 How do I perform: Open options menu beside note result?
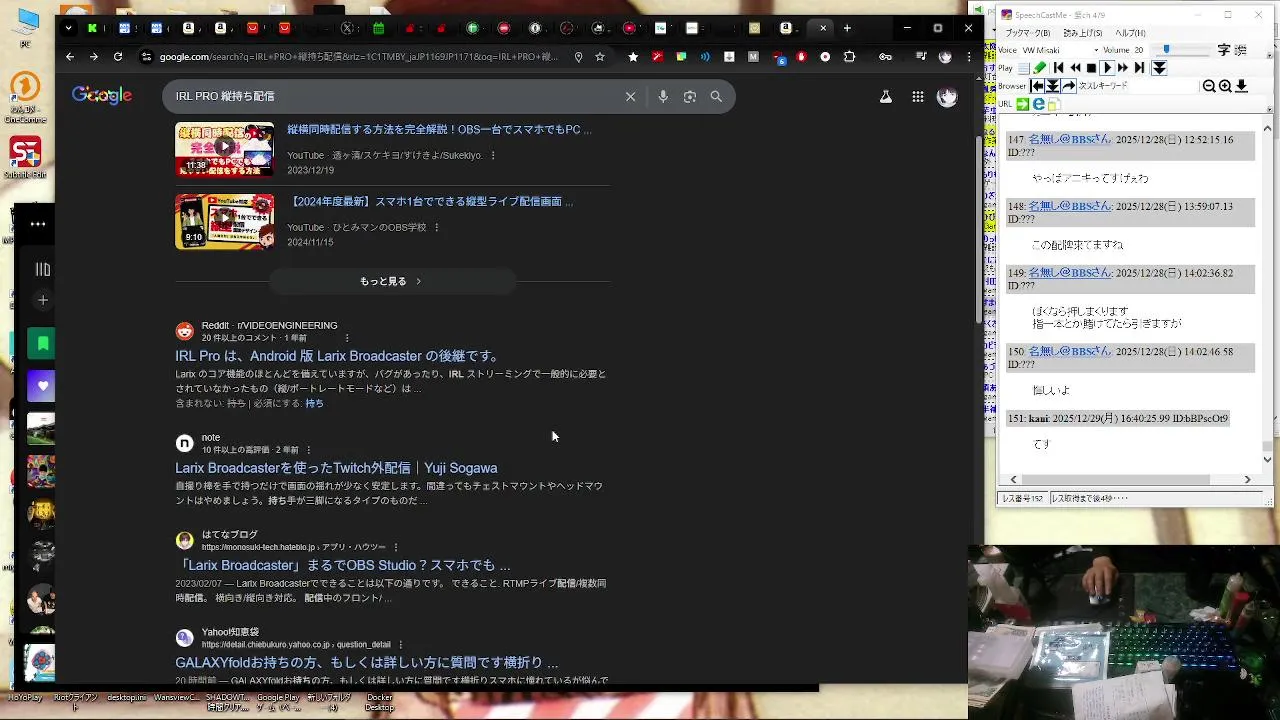click(308, 450)
